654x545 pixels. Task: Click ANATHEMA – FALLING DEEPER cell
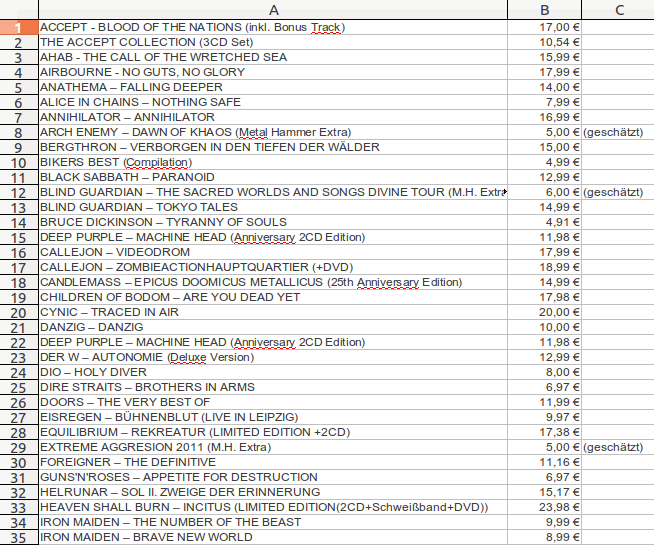click(273, 88)
